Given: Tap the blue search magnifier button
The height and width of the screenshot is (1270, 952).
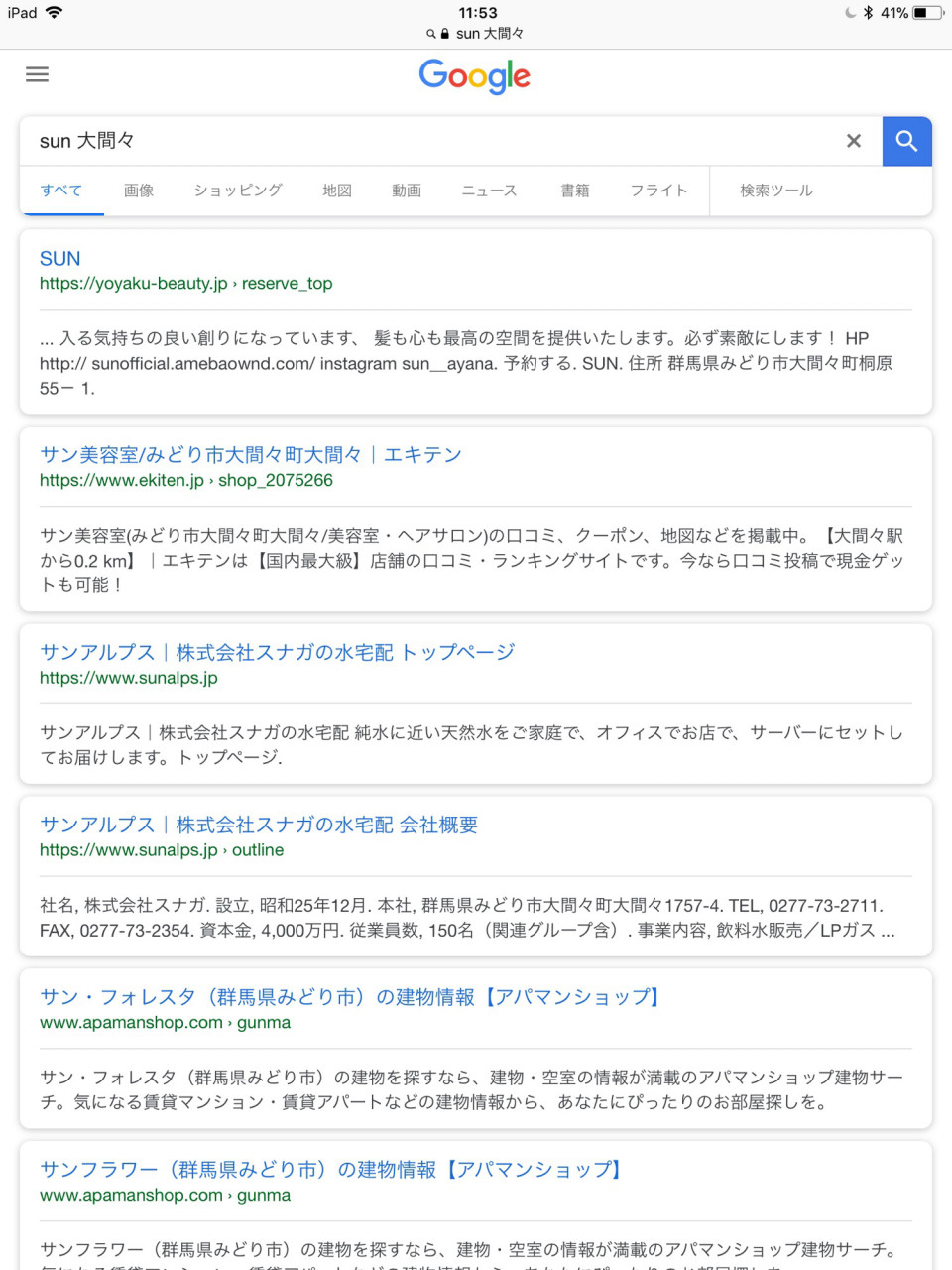Looking at the screenshot, I should [x=906, y=141].
